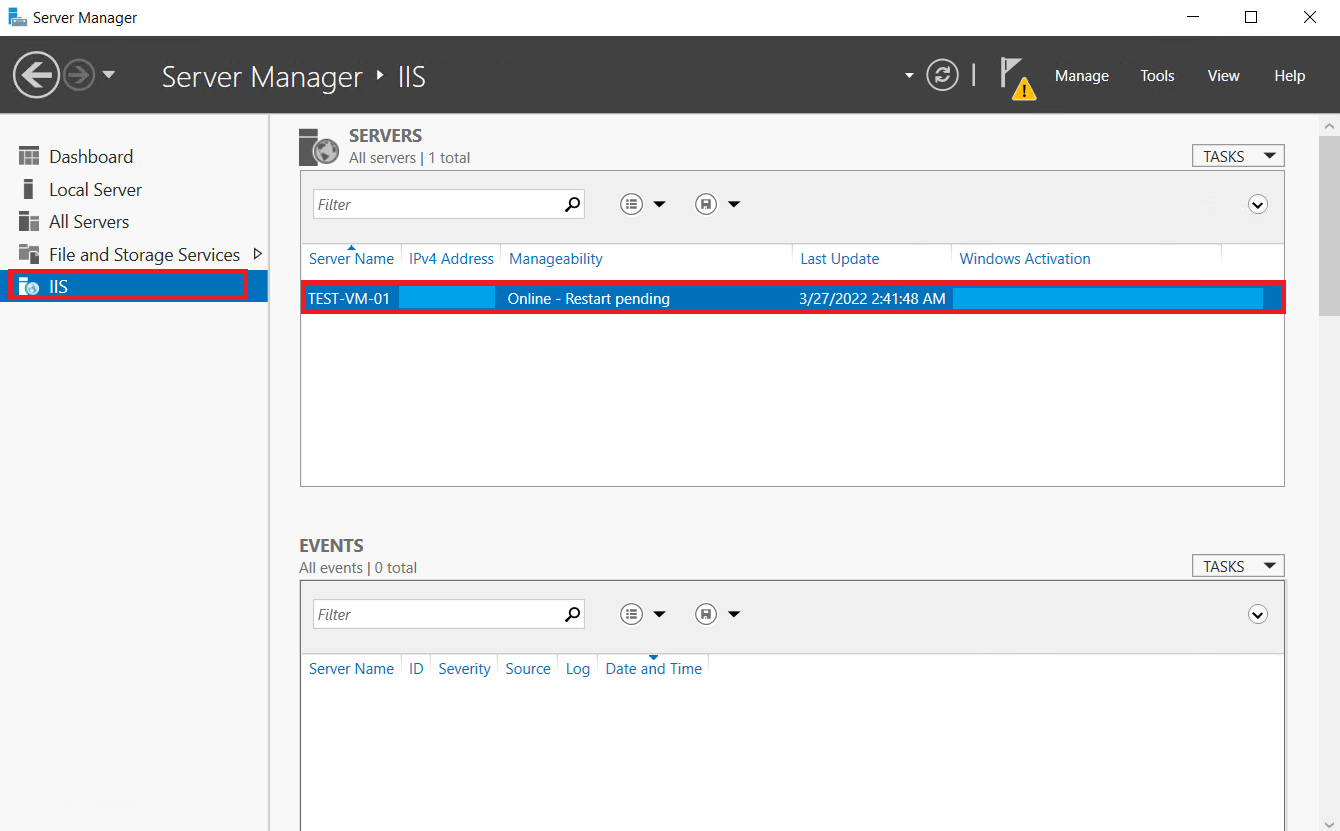The width and height of the screenshot is (1340, 831).
Task: Click the '3/27/2022 2:41:48 AM' cell
Action: click(x=872, y=298)
